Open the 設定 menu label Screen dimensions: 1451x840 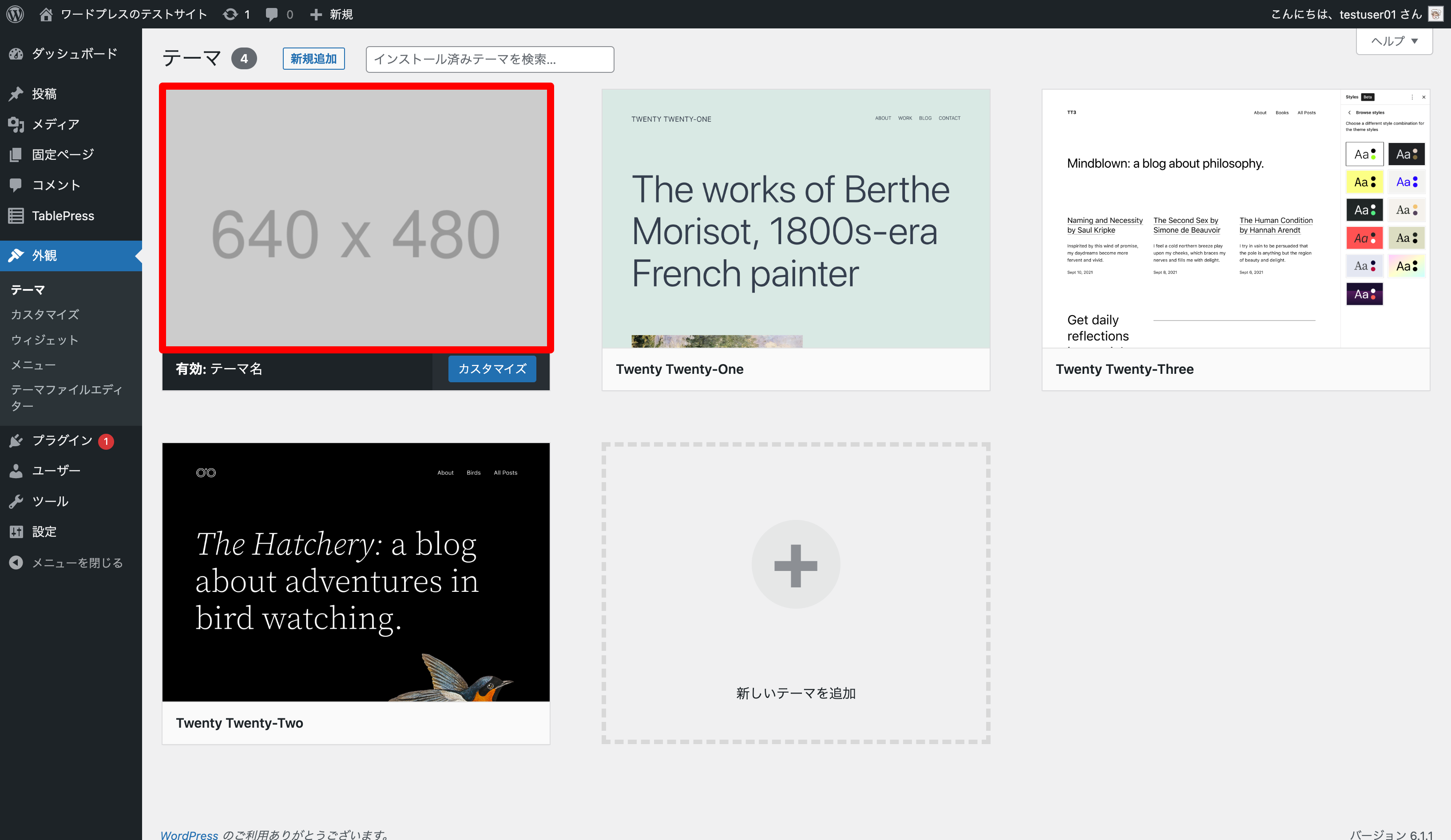point(44,531)
